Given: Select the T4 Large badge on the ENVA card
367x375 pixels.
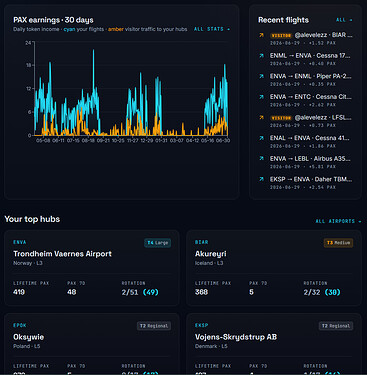Looking at the screenshot, I should point(158,243).
